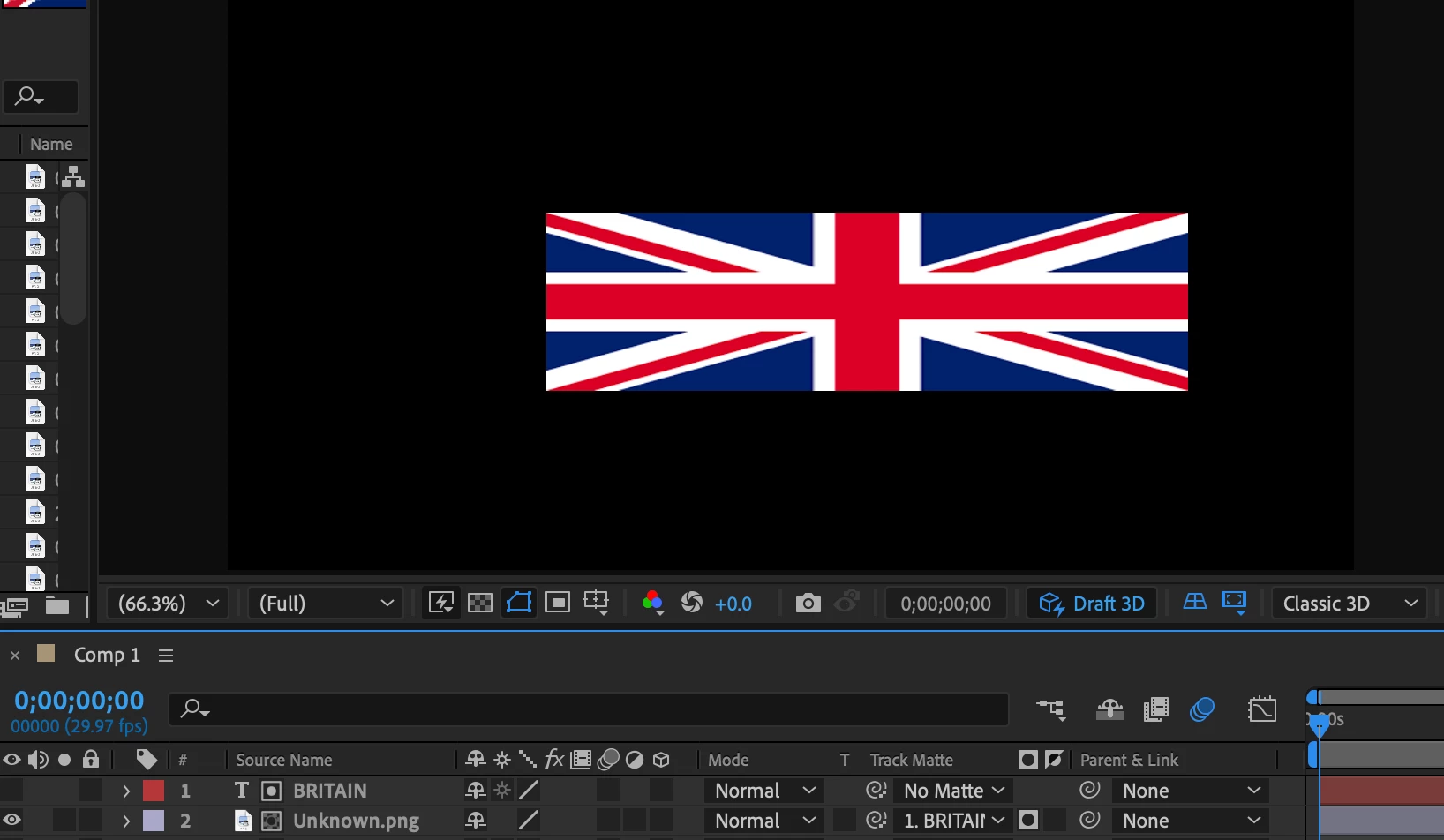Show channel and color management settings

pyautogui.click(x=653, y=604)
